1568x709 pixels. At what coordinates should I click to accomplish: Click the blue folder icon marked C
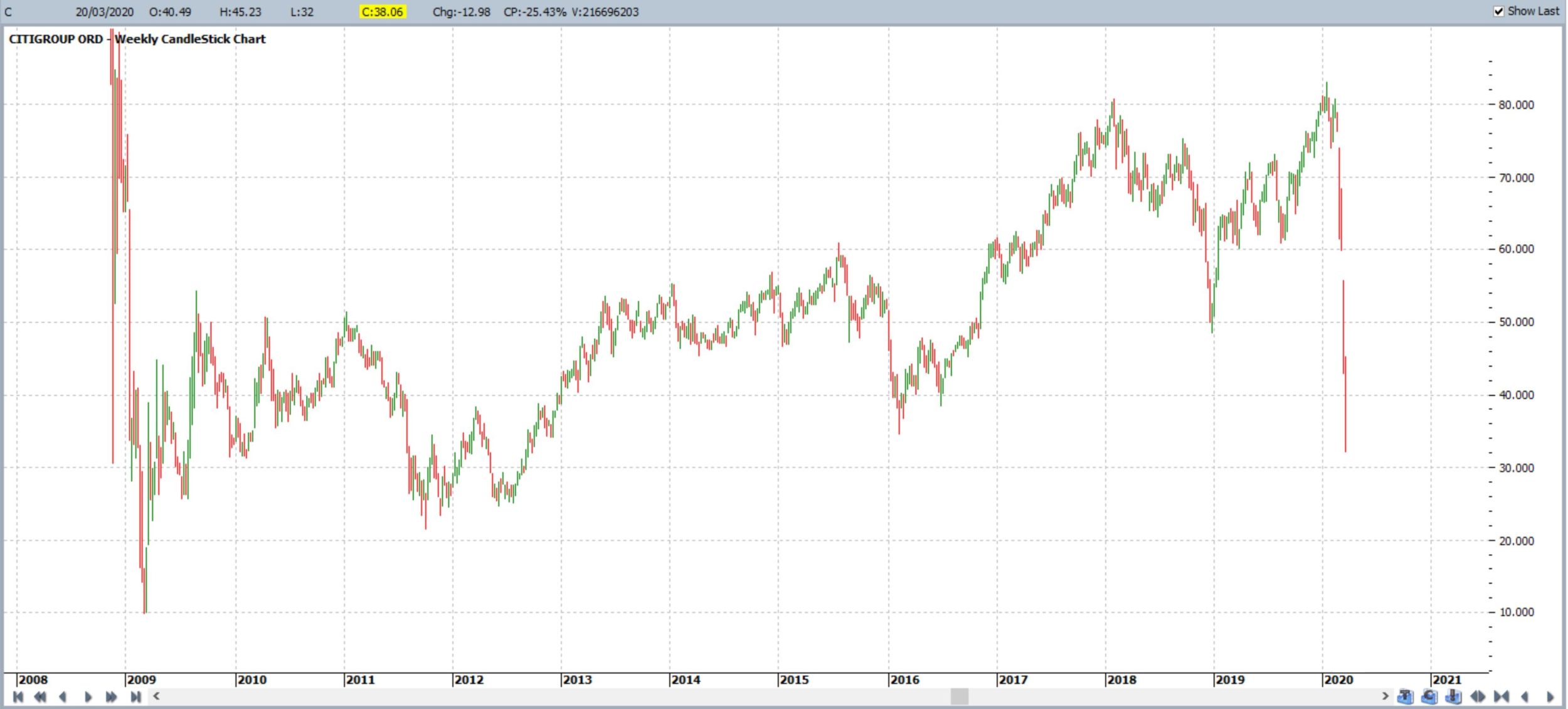coord(1429,696)
